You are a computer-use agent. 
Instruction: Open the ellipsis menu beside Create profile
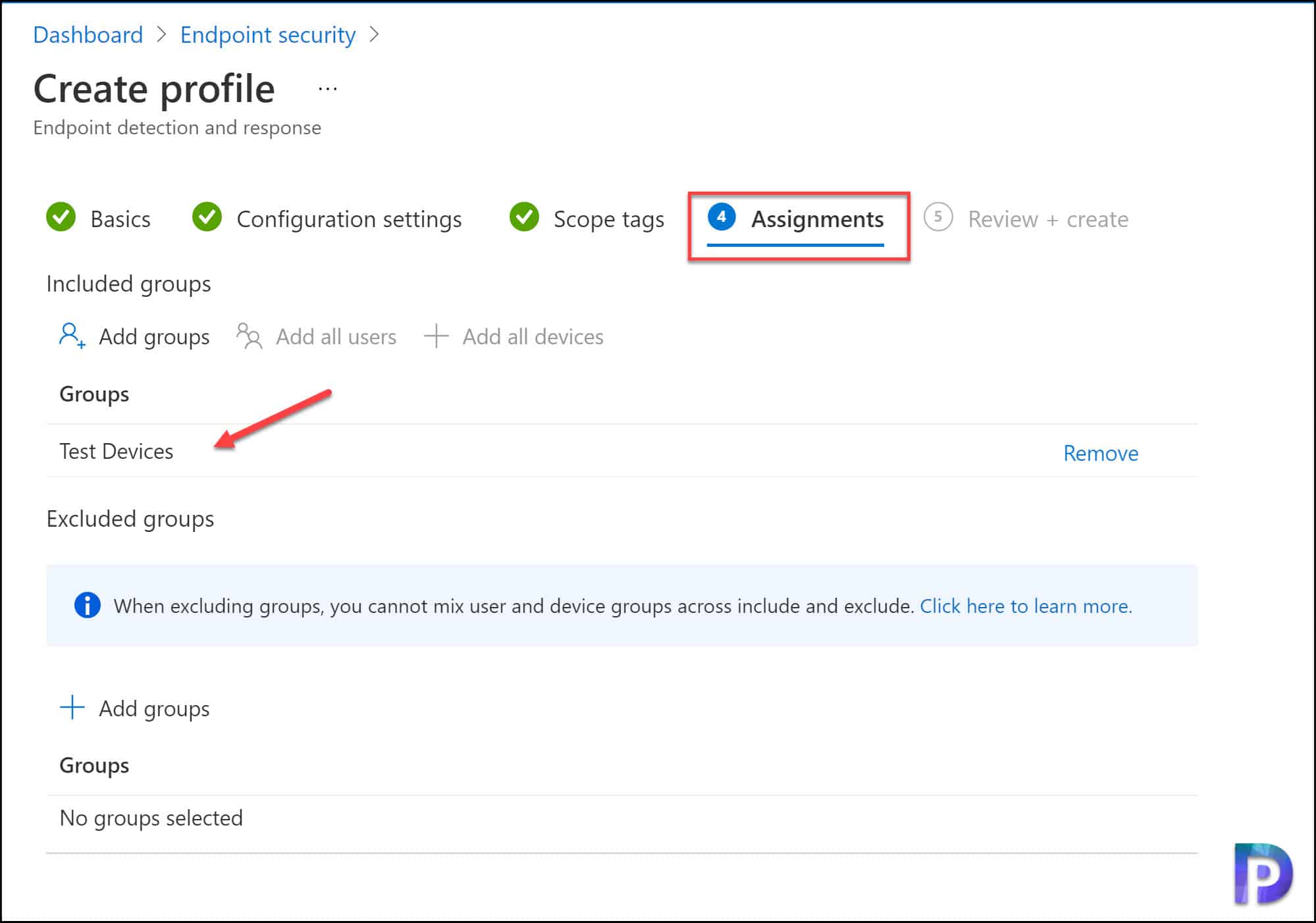pos(327,89)
